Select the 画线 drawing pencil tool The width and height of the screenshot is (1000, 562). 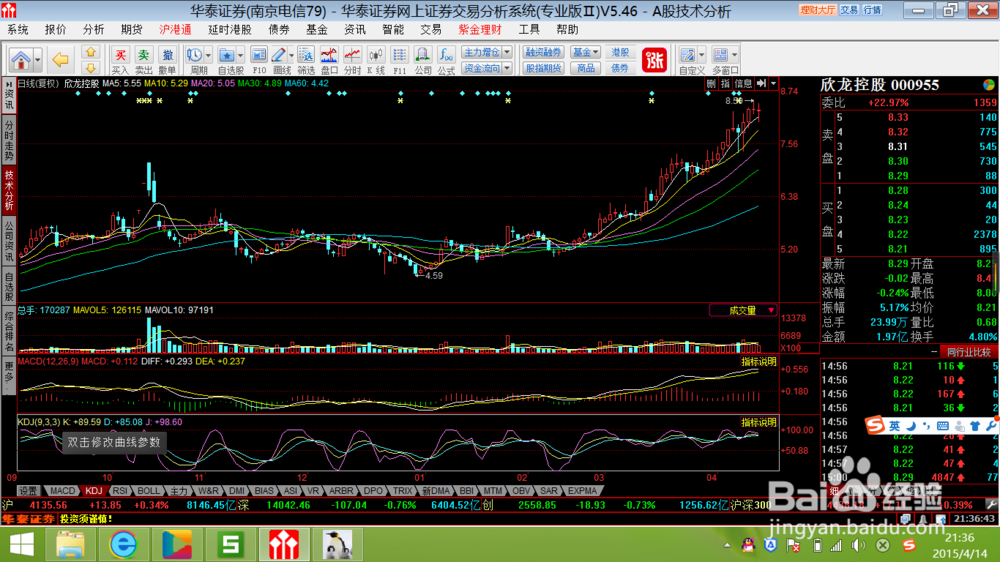coord(279,55)
